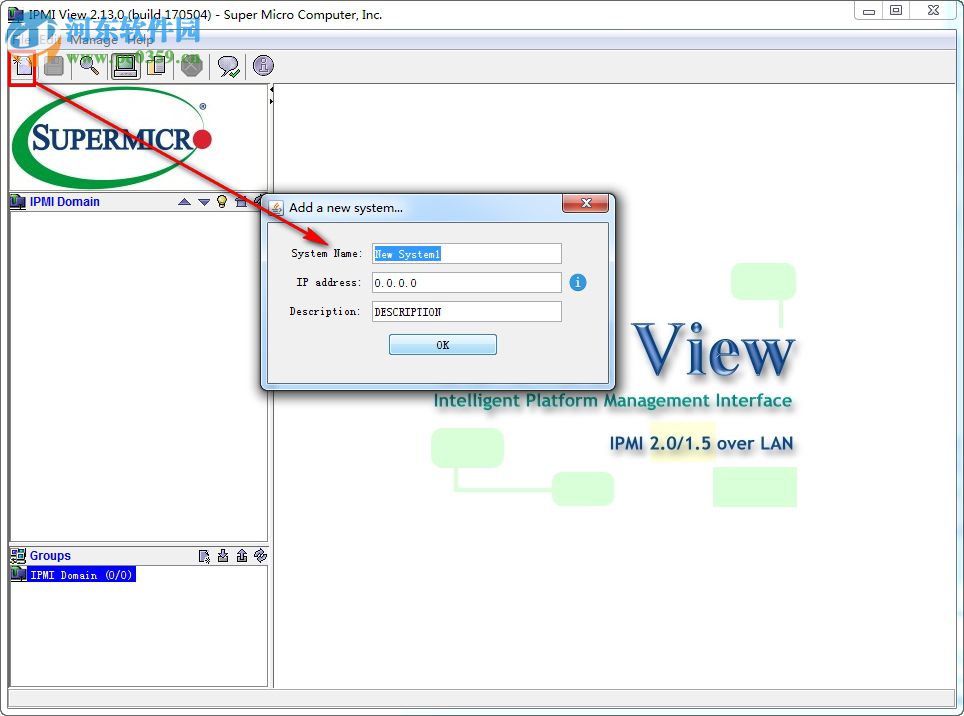This screenshot has width=964, height=716.
Task: Toggle the lightbulb icon in IPMI Domain bar
Action: 222,202
